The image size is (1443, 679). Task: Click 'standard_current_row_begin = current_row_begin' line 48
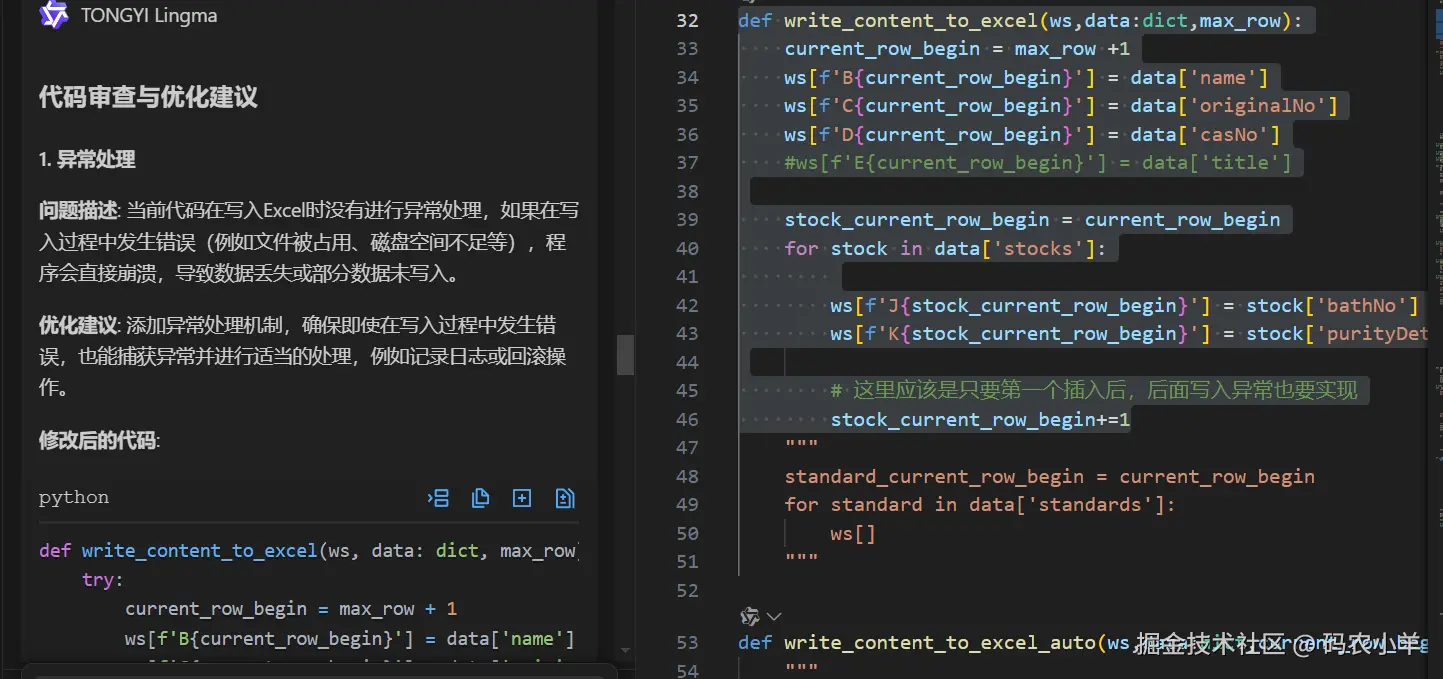click(x=1050, y=476)
